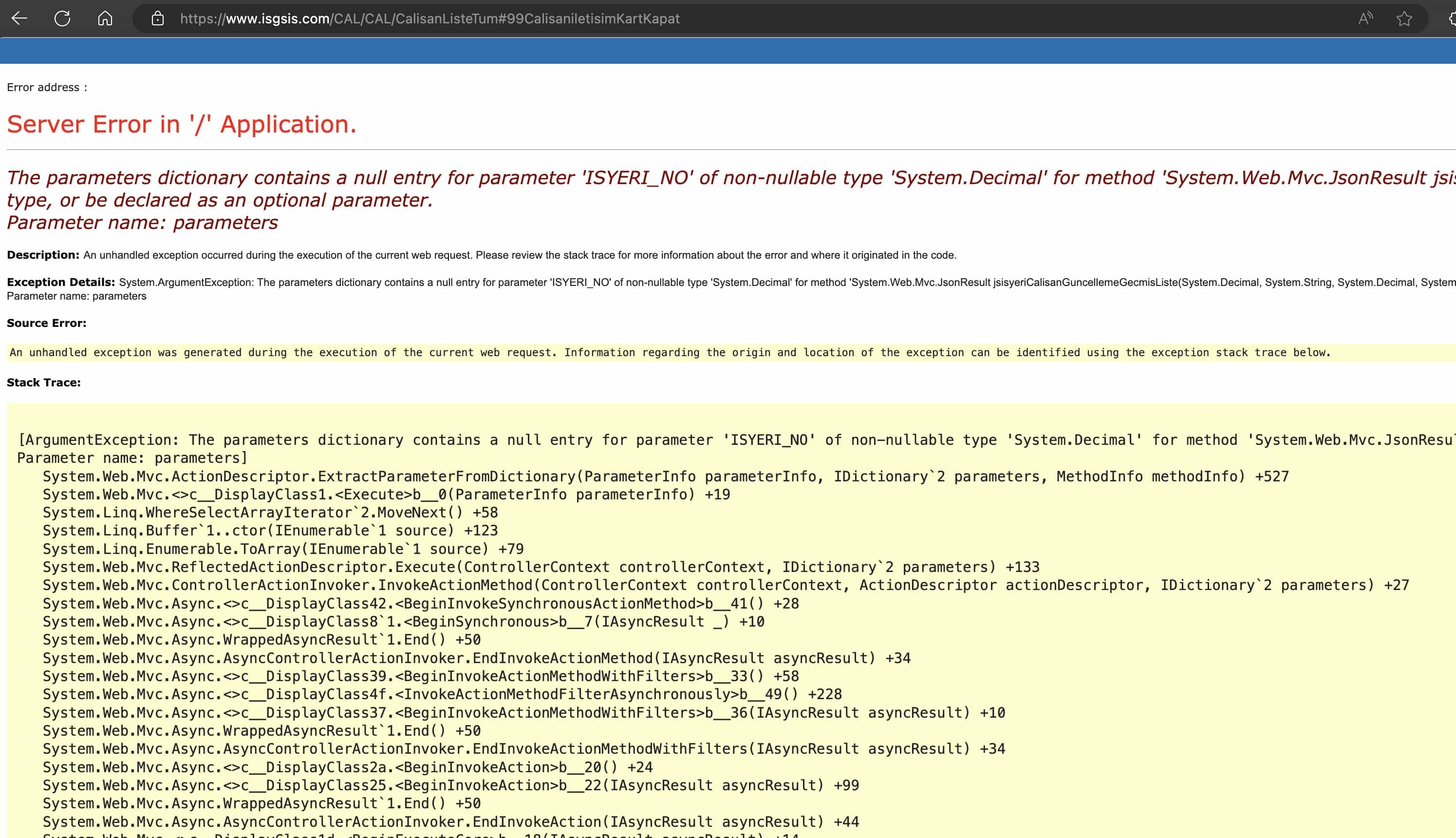The width and height of the screenshot is (1456, 838).
Task: View site information via lock icon
Action: tap(157, 19)
